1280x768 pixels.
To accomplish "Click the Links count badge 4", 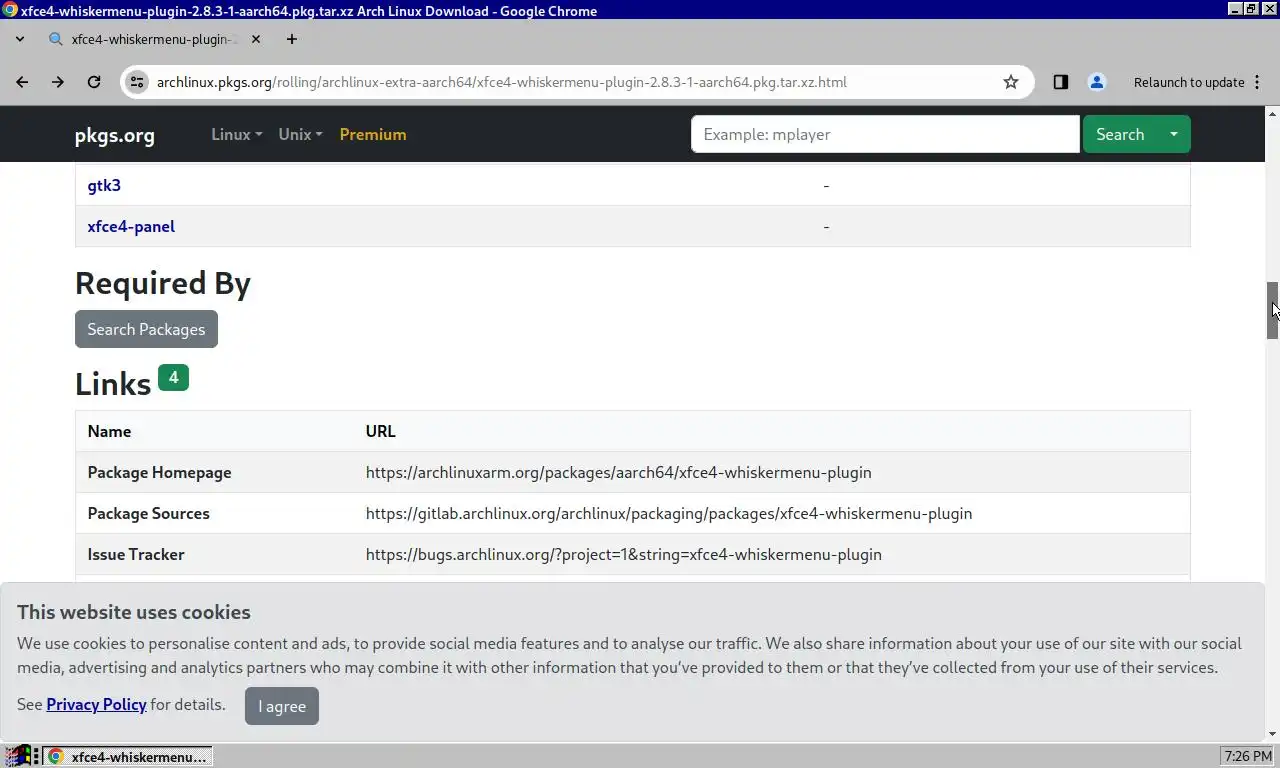I will click(173, 377).
